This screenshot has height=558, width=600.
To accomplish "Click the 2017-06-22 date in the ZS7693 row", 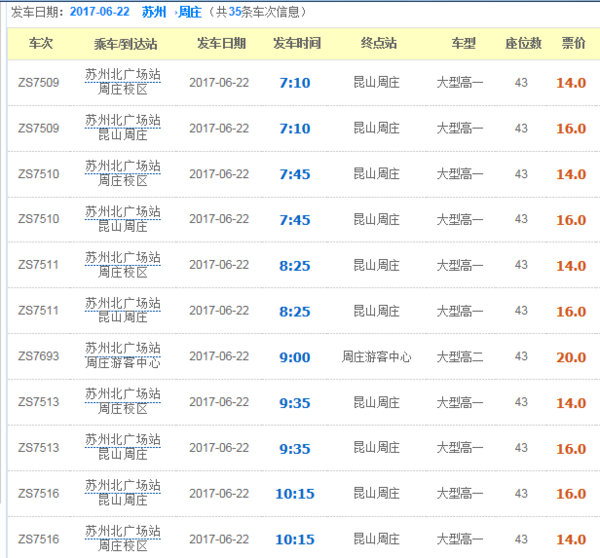I will pos(218,357).
